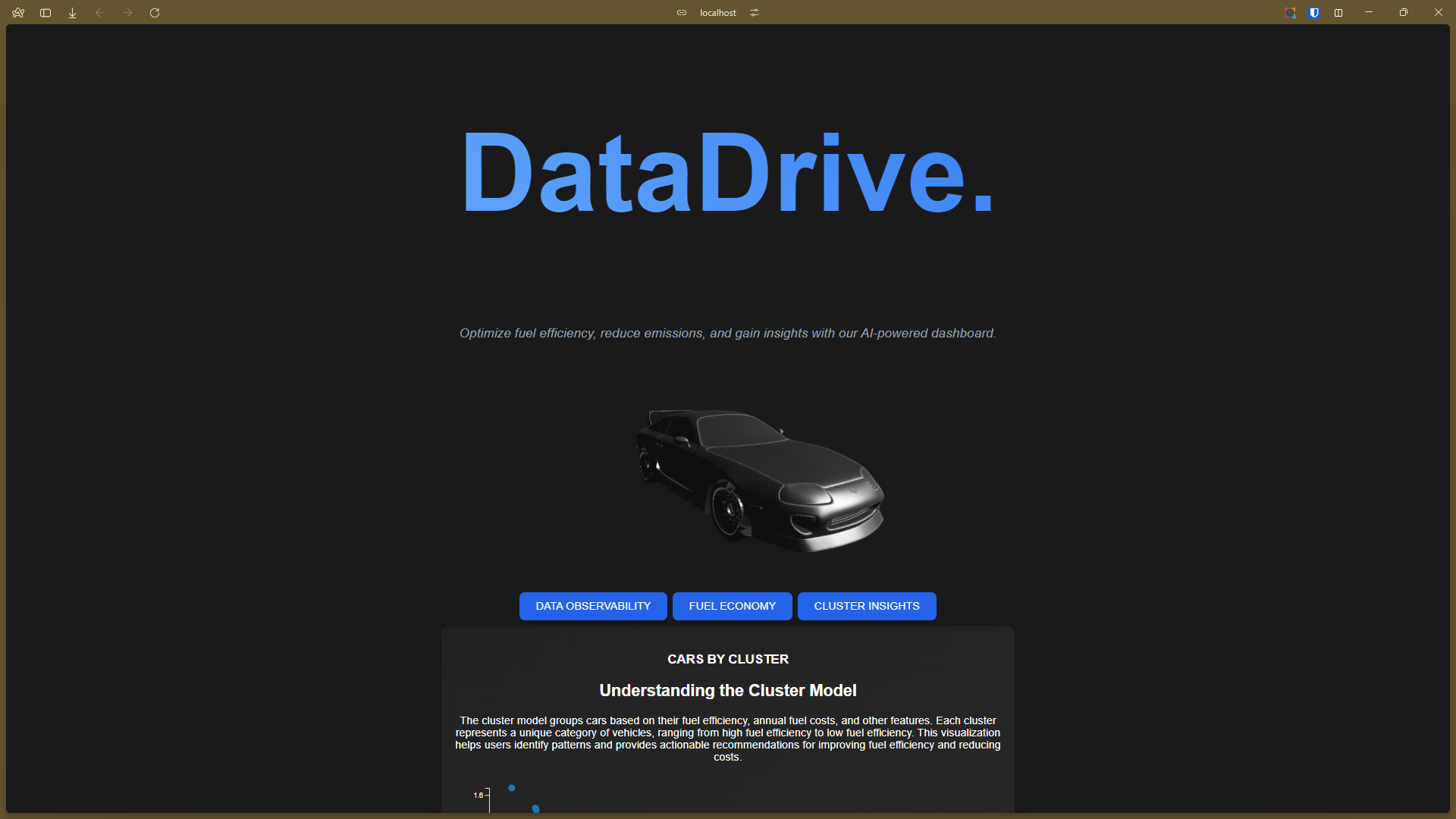Image resolution: width=1456 pixels, height=819 pixels.
Task: Click the DataDrive. title heading
Action: 727,173
